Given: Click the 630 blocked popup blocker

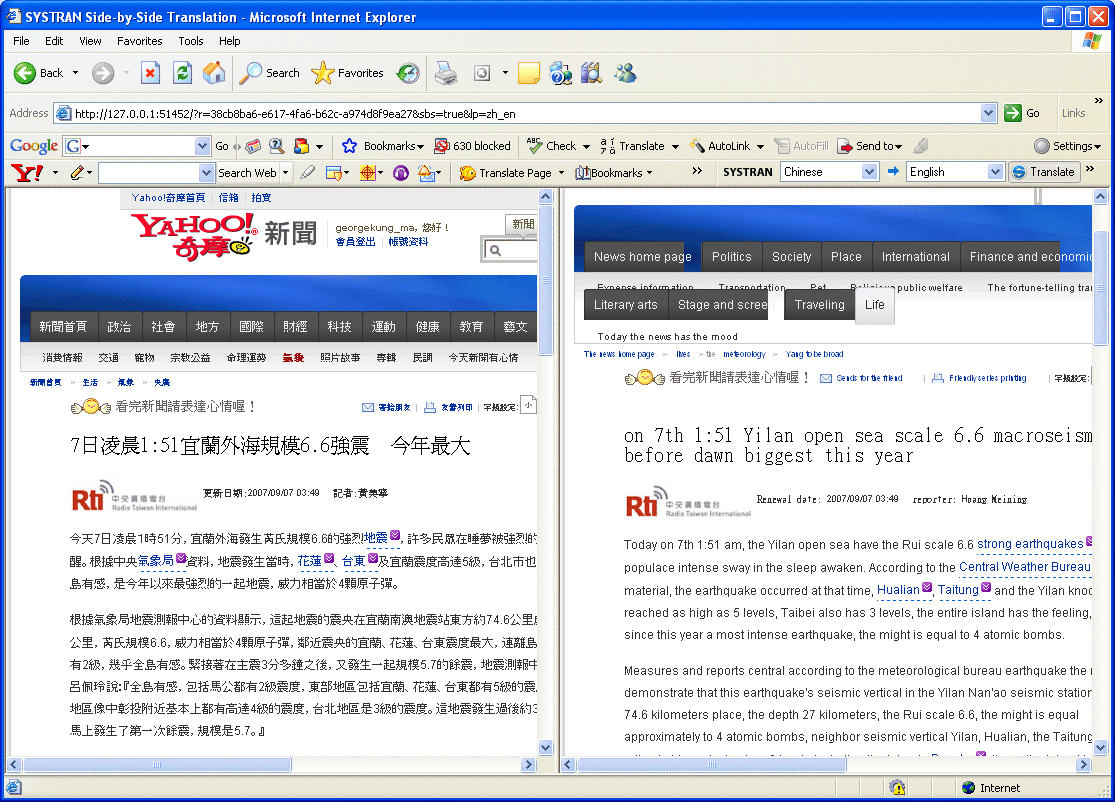Looking at the screenshot, I should point(473,146).
